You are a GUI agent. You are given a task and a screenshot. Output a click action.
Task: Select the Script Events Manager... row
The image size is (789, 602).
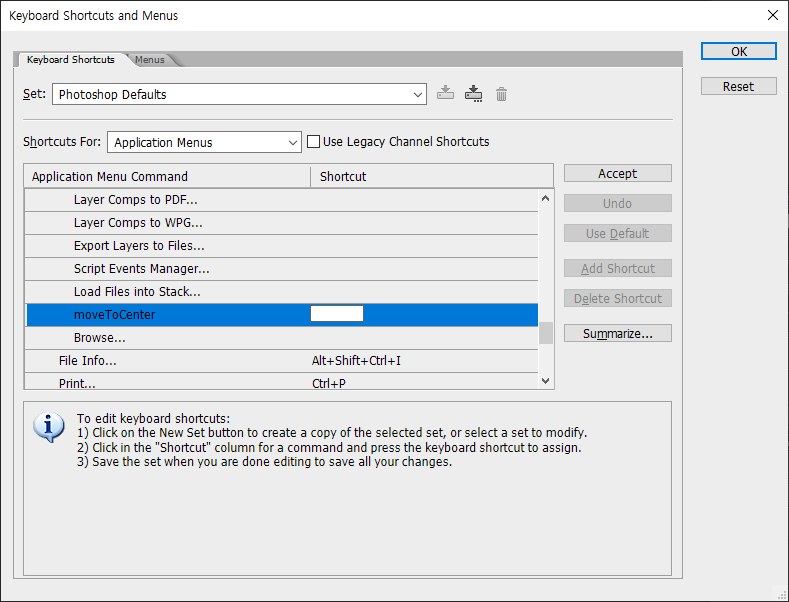[281, 269]
